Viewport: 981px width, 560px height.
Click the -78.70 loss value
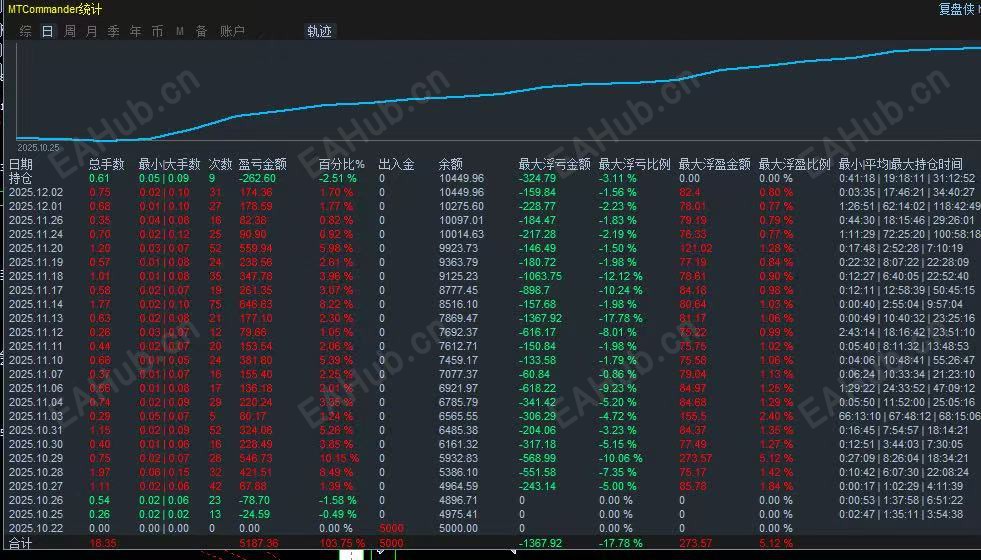255,500
